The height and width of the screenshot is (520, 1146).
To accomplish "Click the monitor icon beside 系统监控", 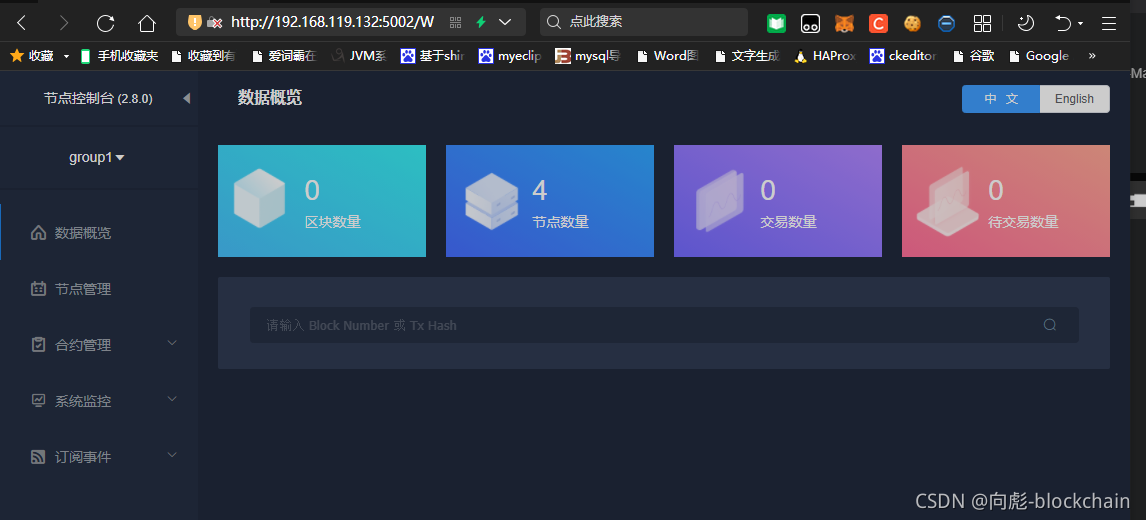I will click(x=38, y=401).
